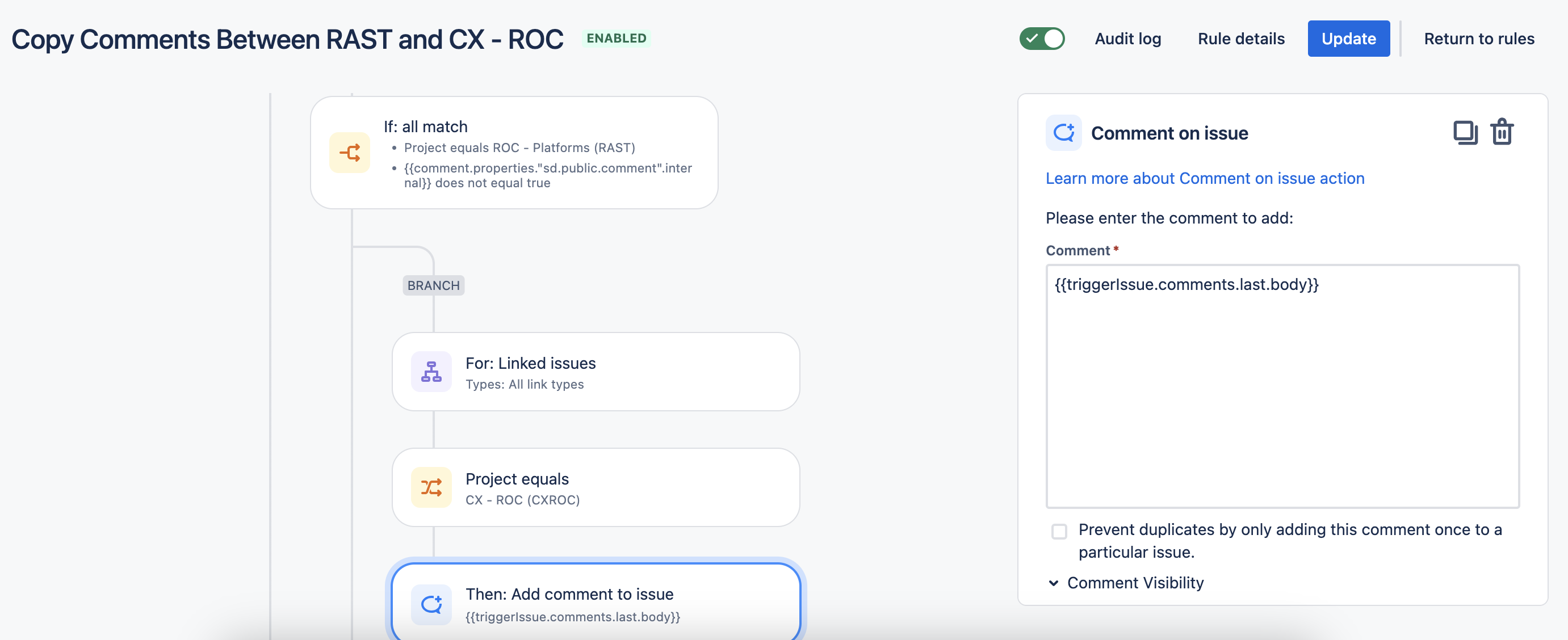The image size is (1568, 640).
Task: Click the duplicate component icon
Action: coord(1465,133)
